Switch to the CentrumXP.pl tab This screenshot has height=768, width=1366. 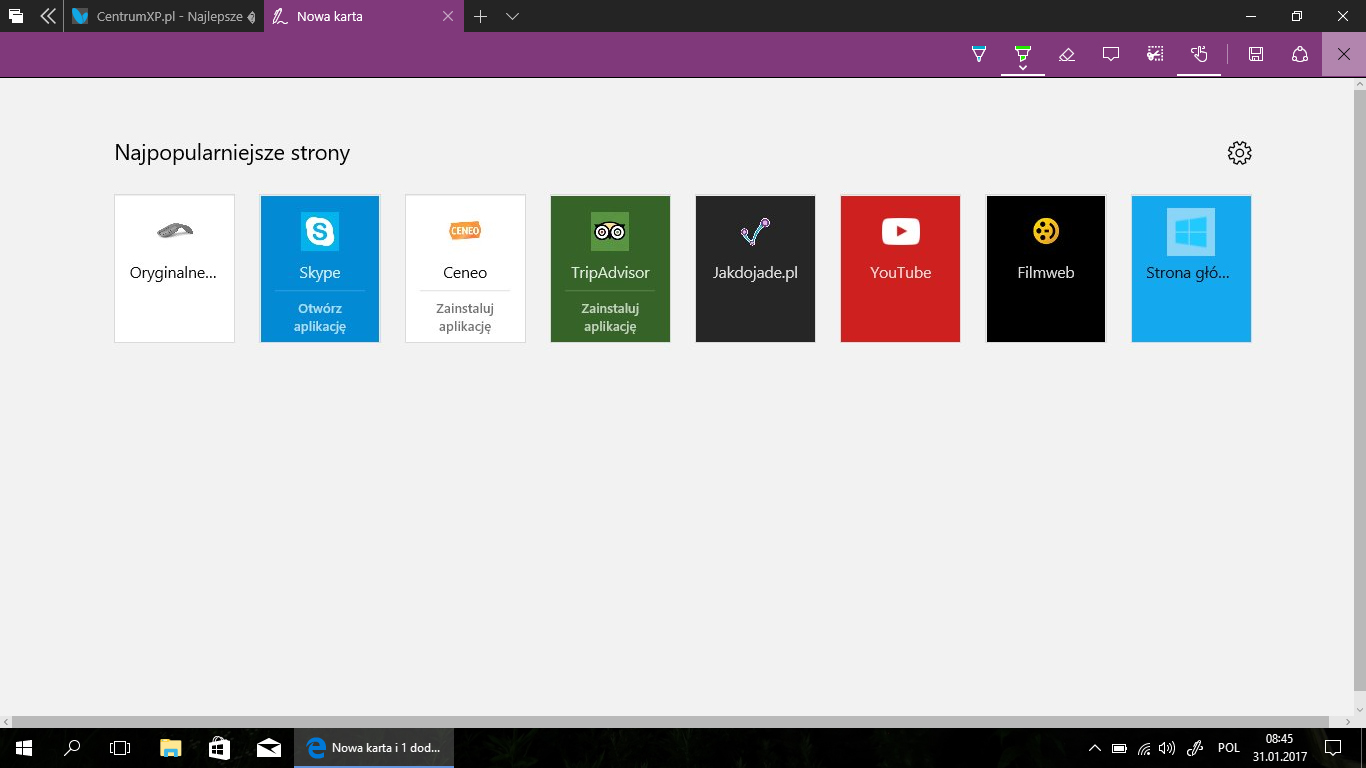coord(164,17)
